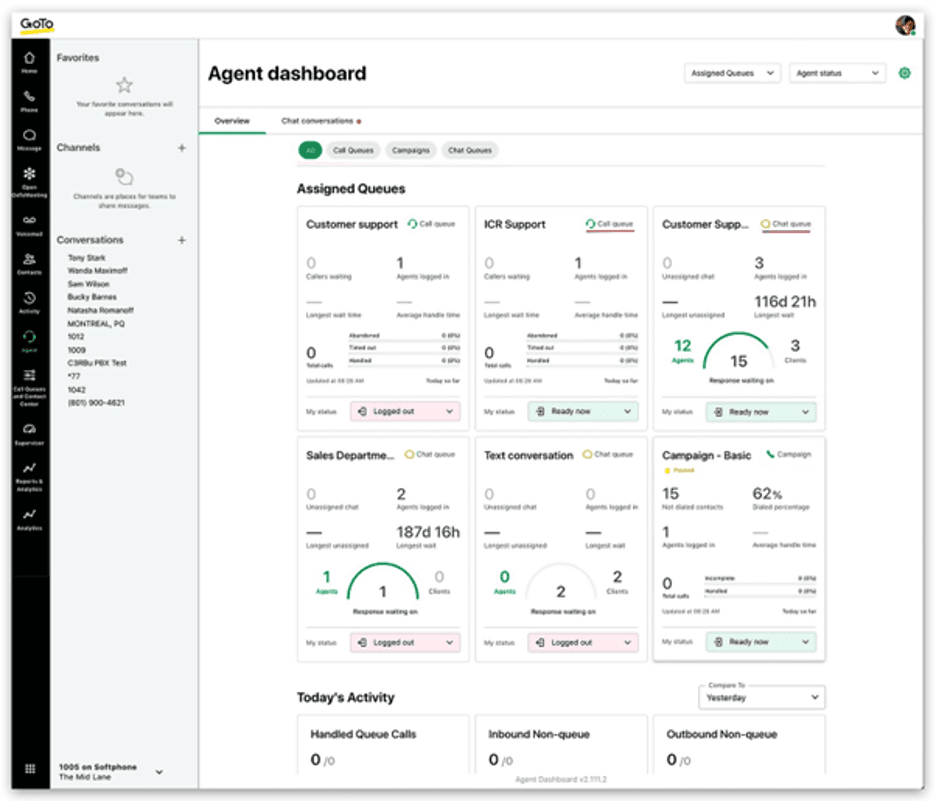Open Agent dashboard settings gear

pos(904,73)
